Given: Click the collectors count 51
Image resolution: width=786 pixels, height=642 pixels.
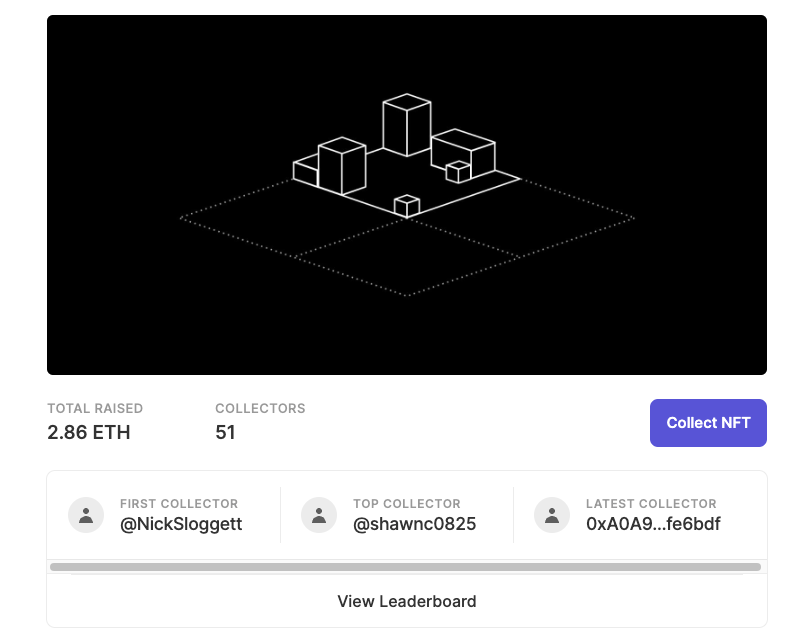Looking at the screenshot, I should 226,432.
